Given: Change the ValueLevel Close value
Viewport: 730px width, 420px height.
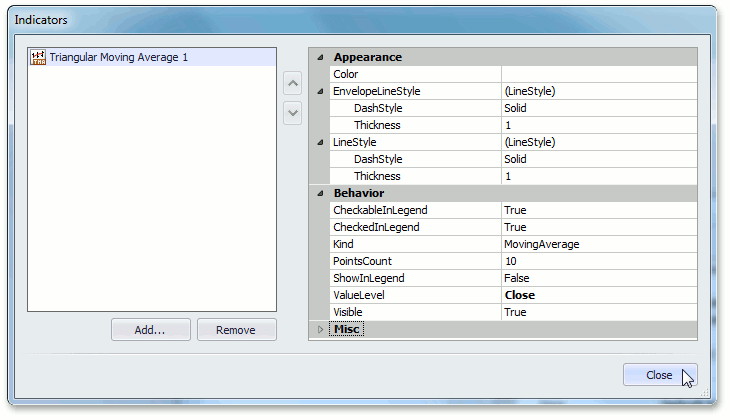Looking at the screenshot, I should tap(599, 295).
